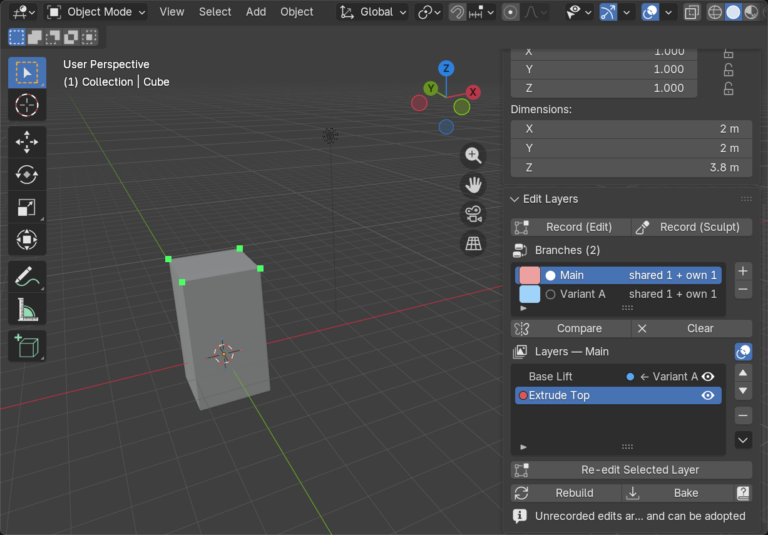Open the Add menu
The image size is (768, 535).
pyautogui.click(x=256, y=12)
